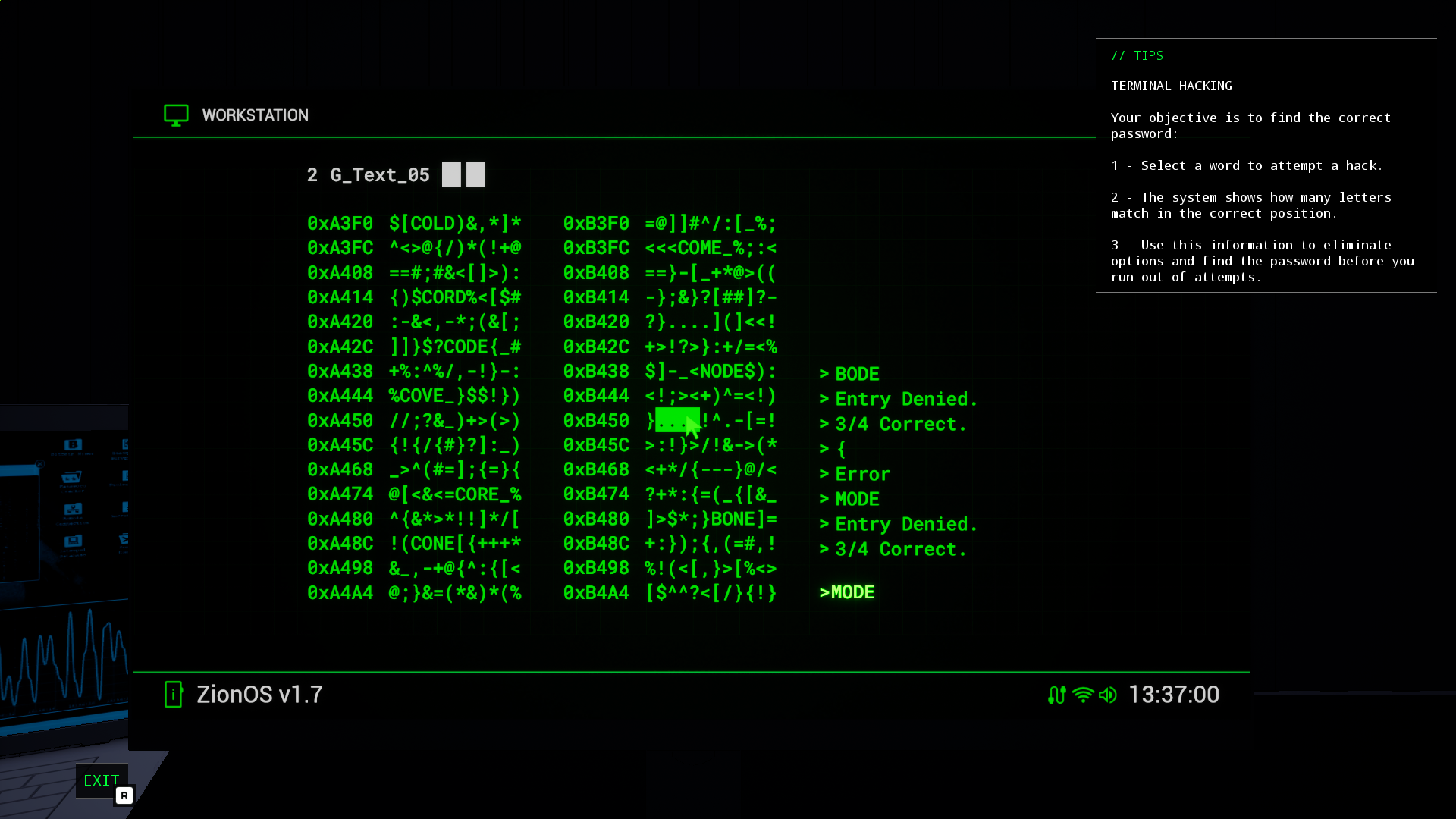Click the R key hint badge
This screenshot has height=819, width=1456.
(x=124, y=795)
